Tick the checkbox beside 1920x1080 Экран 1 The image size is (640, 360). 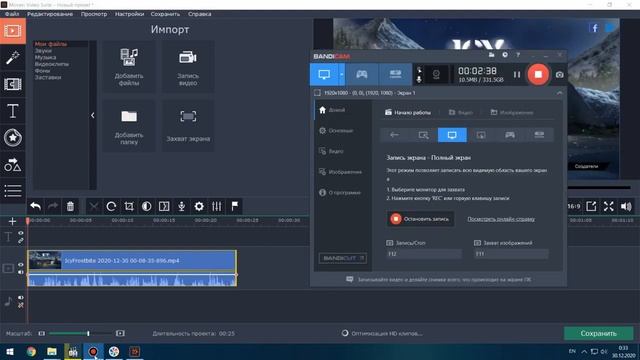317,93
